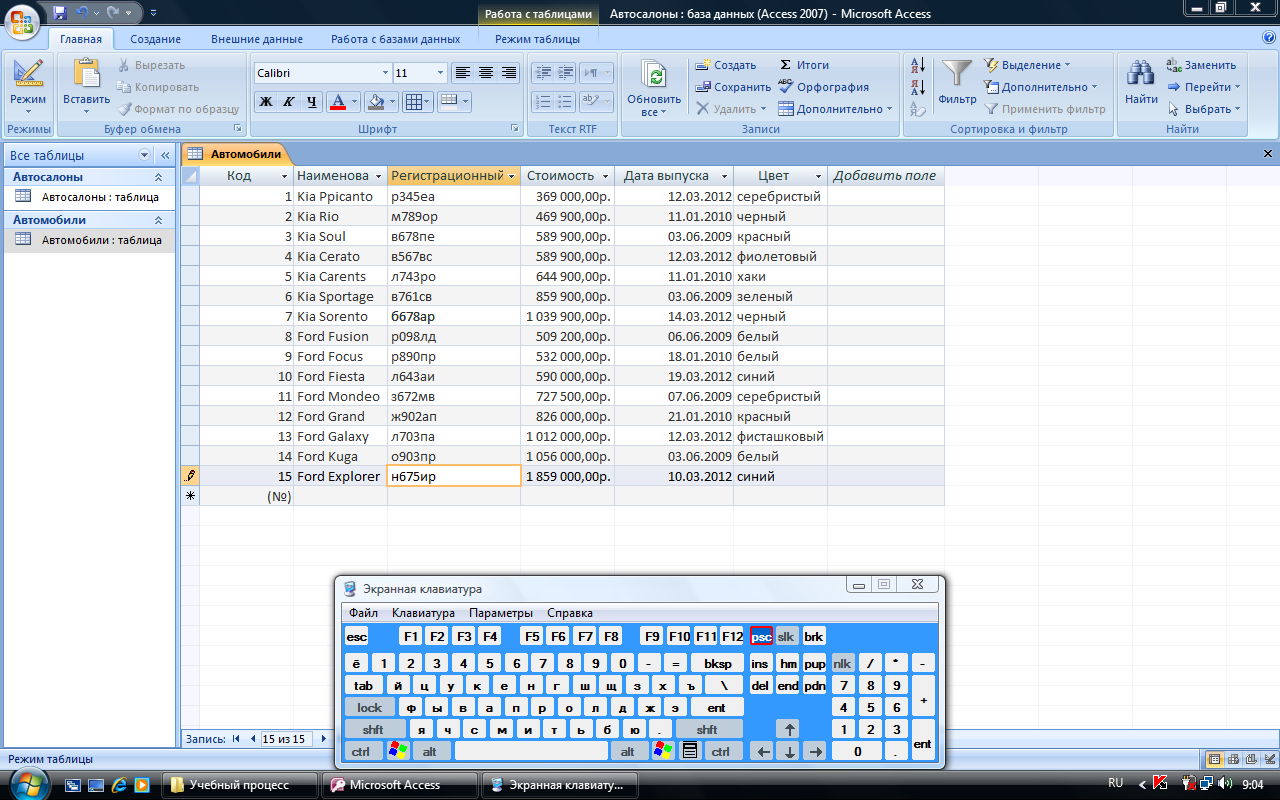Screen dimensions: 1280x800
Task: Switch to the Внешние данные tab
Action: [257, 39]
